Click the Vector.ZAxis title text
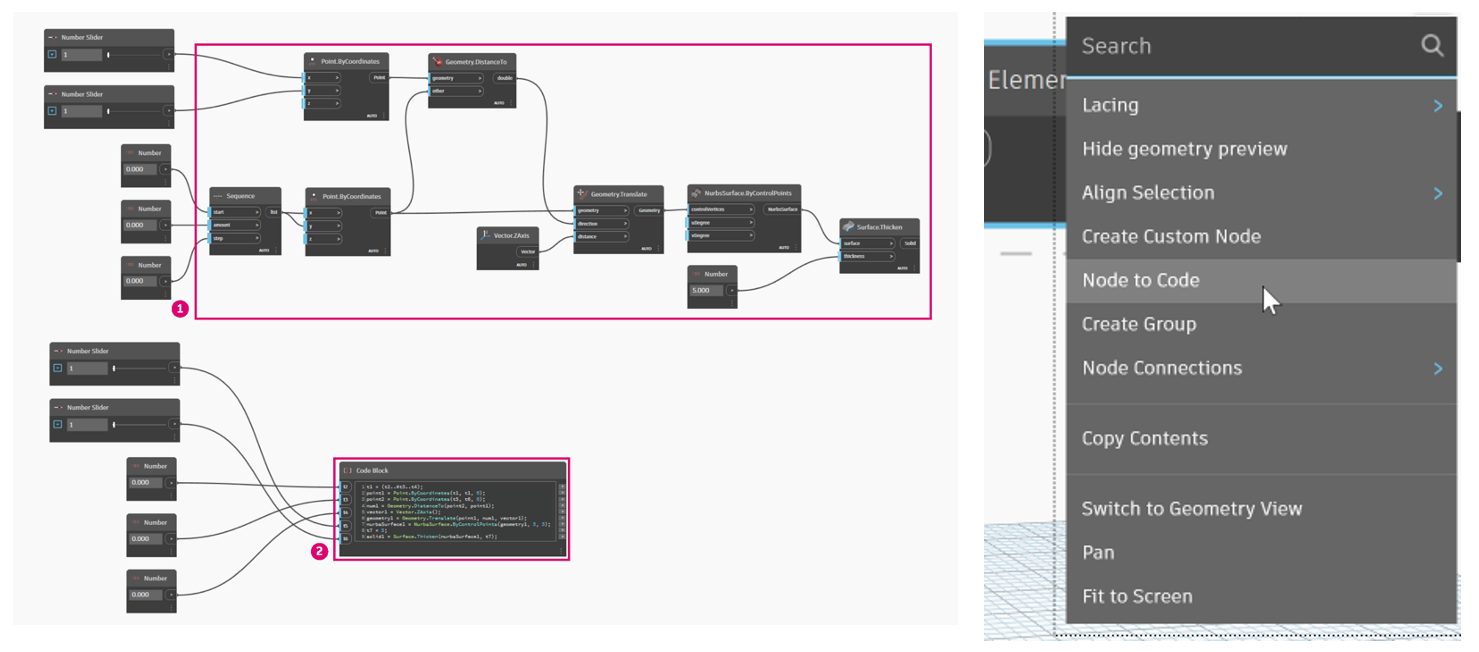The height and width of the screenshot is (652, 1479). [x=513, y=234]
